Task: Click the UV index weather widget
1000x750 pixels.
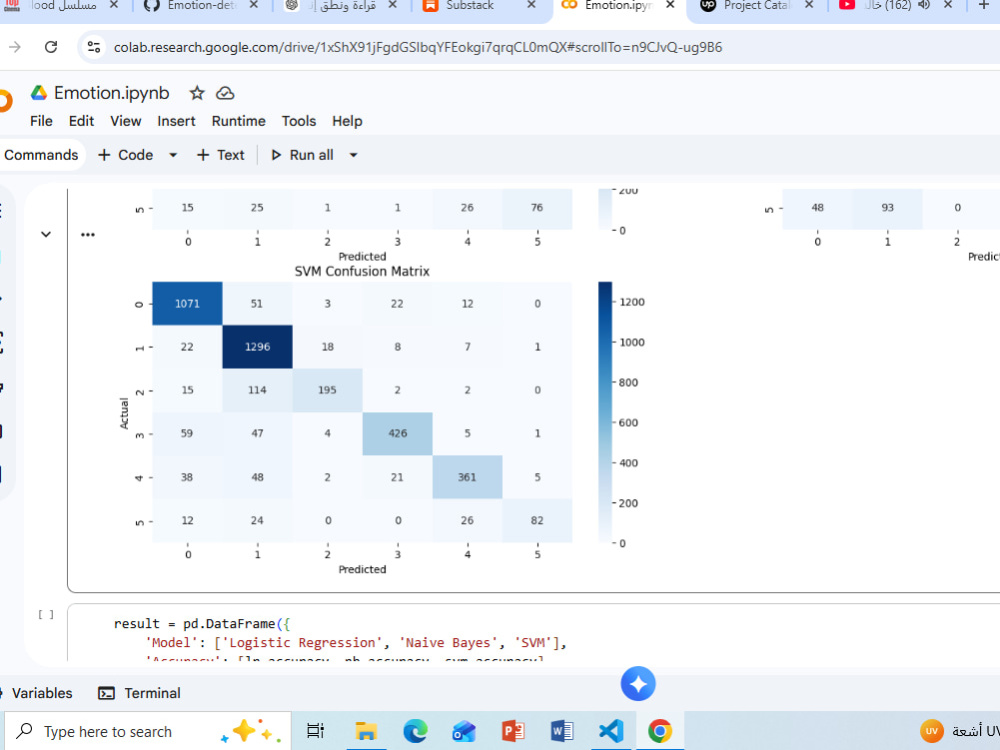Action: point(959,731)
